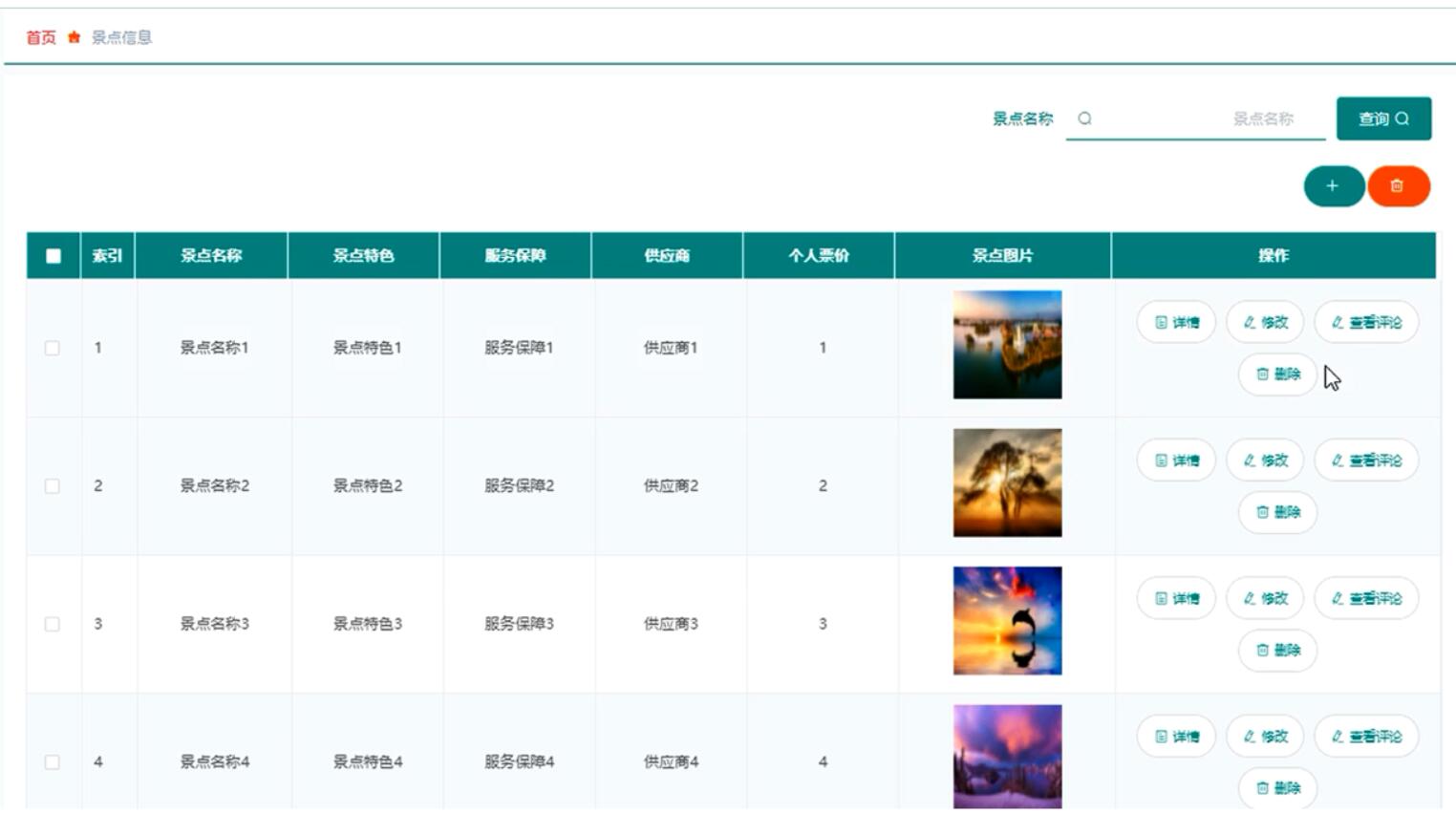This screenshot has width=1456, height=814.
Task: Open the row 1 castle scenery image
Action: pos(1007,345)
